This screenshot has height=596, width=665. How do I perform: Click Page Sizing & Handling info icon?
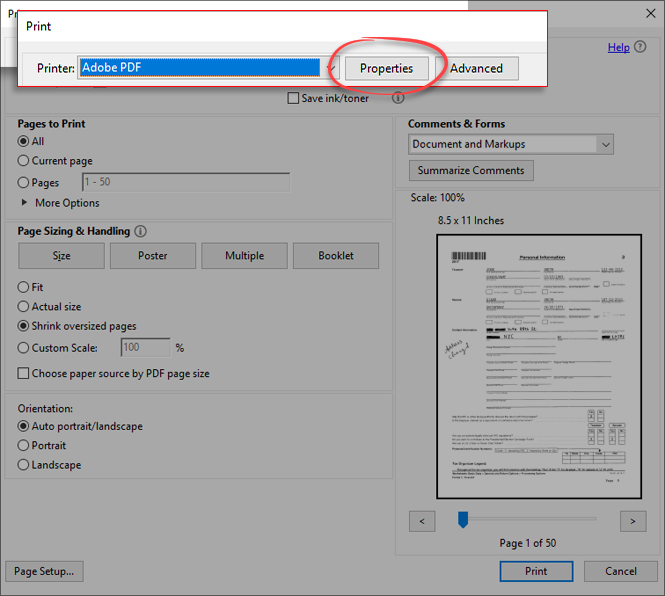(x=141, y=231)
